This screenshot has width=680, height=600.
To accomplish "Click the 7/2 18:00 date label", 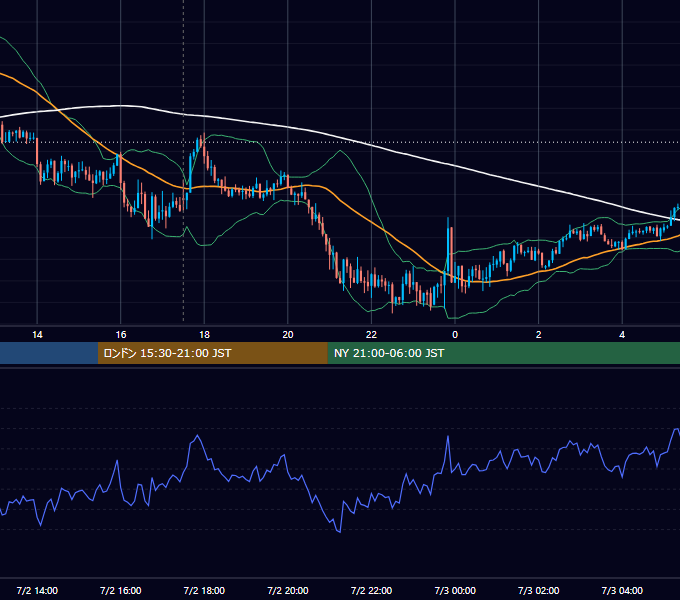I will click(x=204, y=590).
